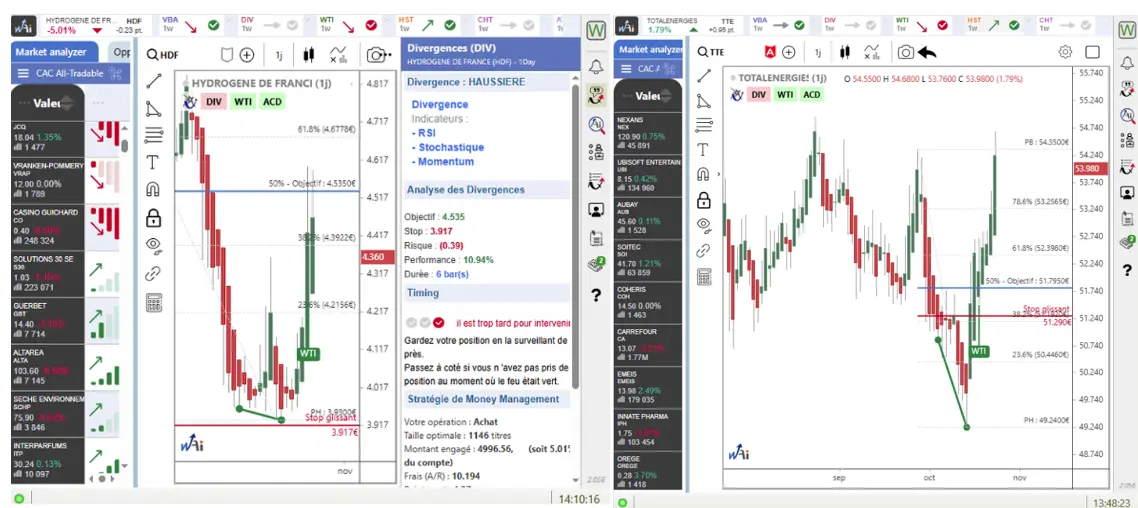Click the Stochastique indicator link

click(x=450, y=147)
